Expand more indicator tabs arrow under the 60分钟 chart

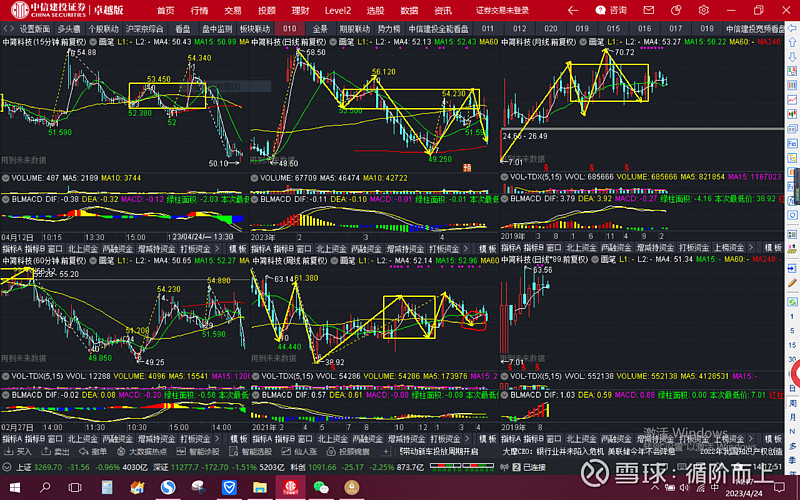pos(217,439)
